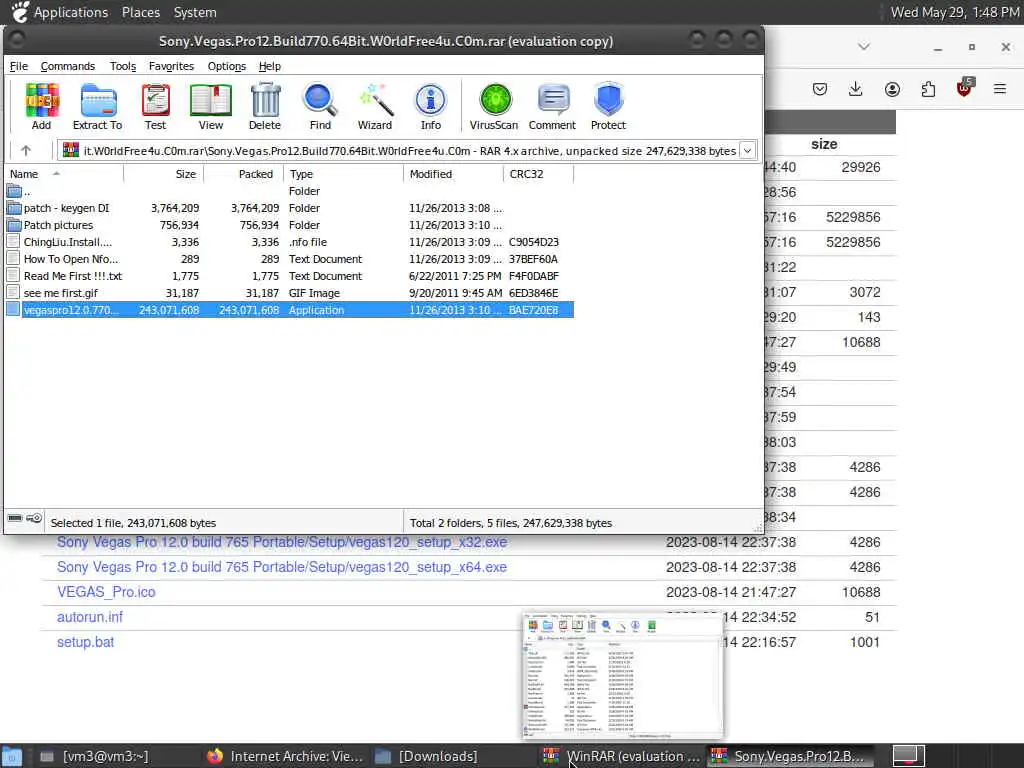Image resolution: width=1024 pixels, height=768 pixels.
Task: Click the uBlock shield extension icon
Action: pos(965,88)
